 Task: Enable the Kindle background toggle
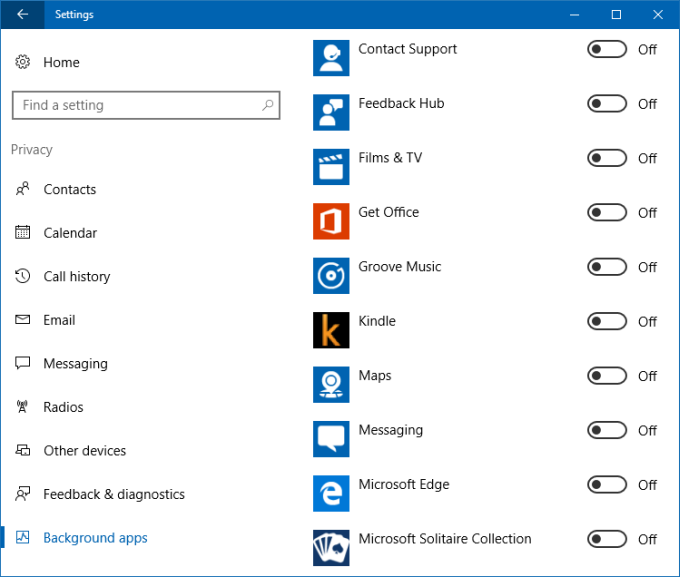coord(607,321)
